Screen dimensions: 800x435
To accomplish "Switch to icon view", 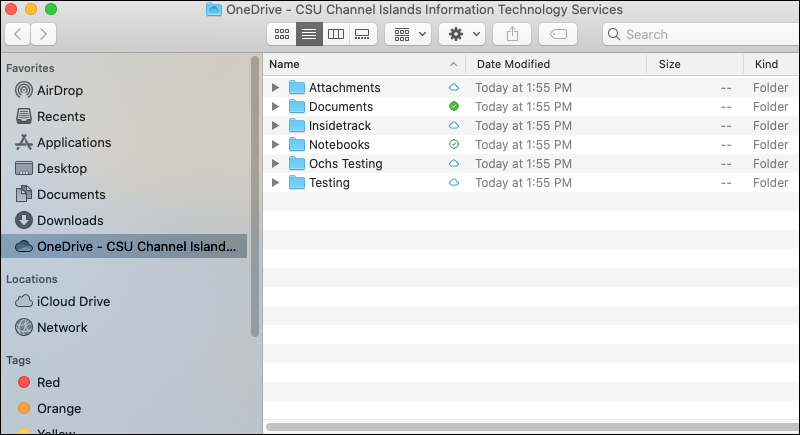I will click(x=282, y=34).
